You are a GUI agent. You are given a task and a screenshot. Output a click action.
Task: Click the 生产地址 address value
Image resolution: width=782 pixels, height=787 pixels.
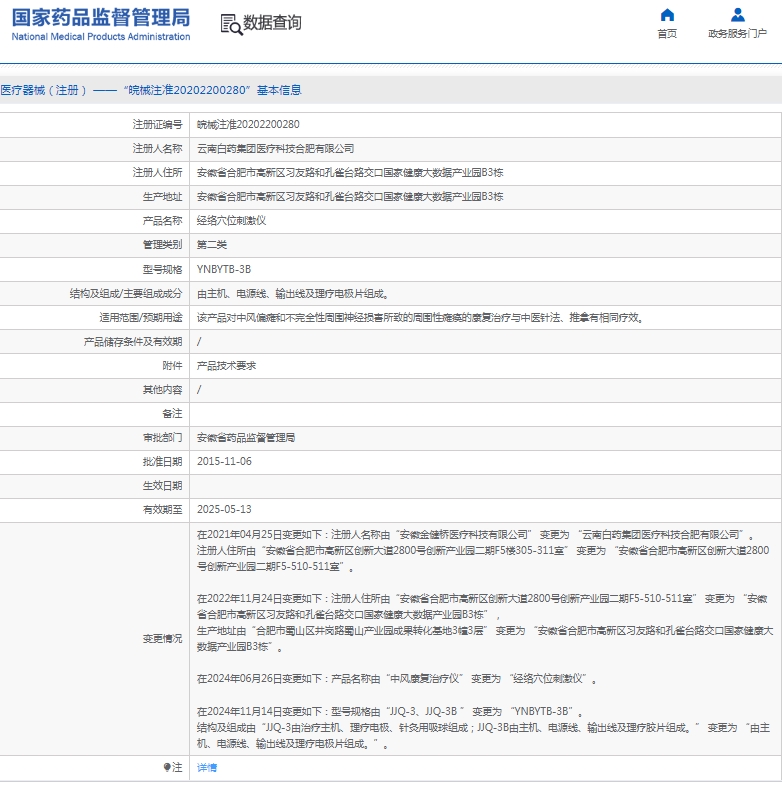350,197
